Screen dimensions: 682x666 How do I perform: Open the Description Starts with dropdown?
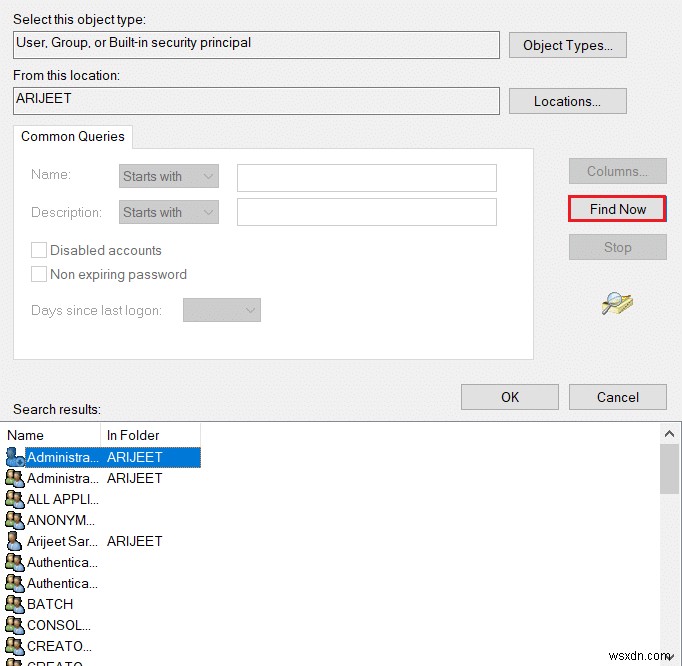(x=169, y=212)
